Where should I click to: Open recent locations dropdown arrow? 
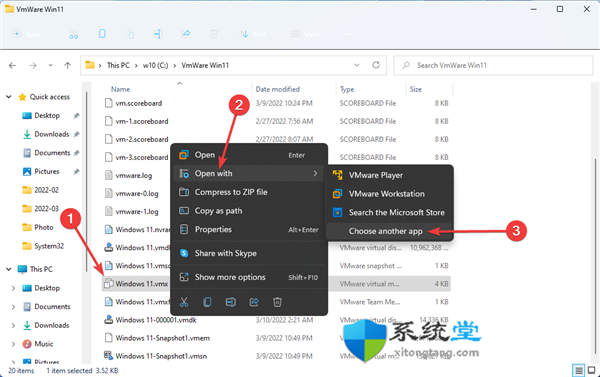click(51, 65)
